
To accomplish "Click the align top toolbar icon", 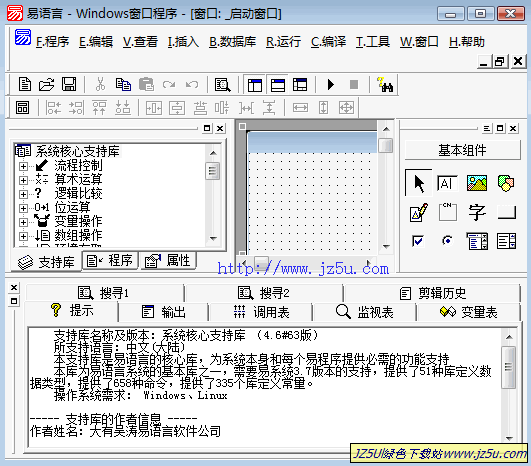I will [x=100, y=108].
